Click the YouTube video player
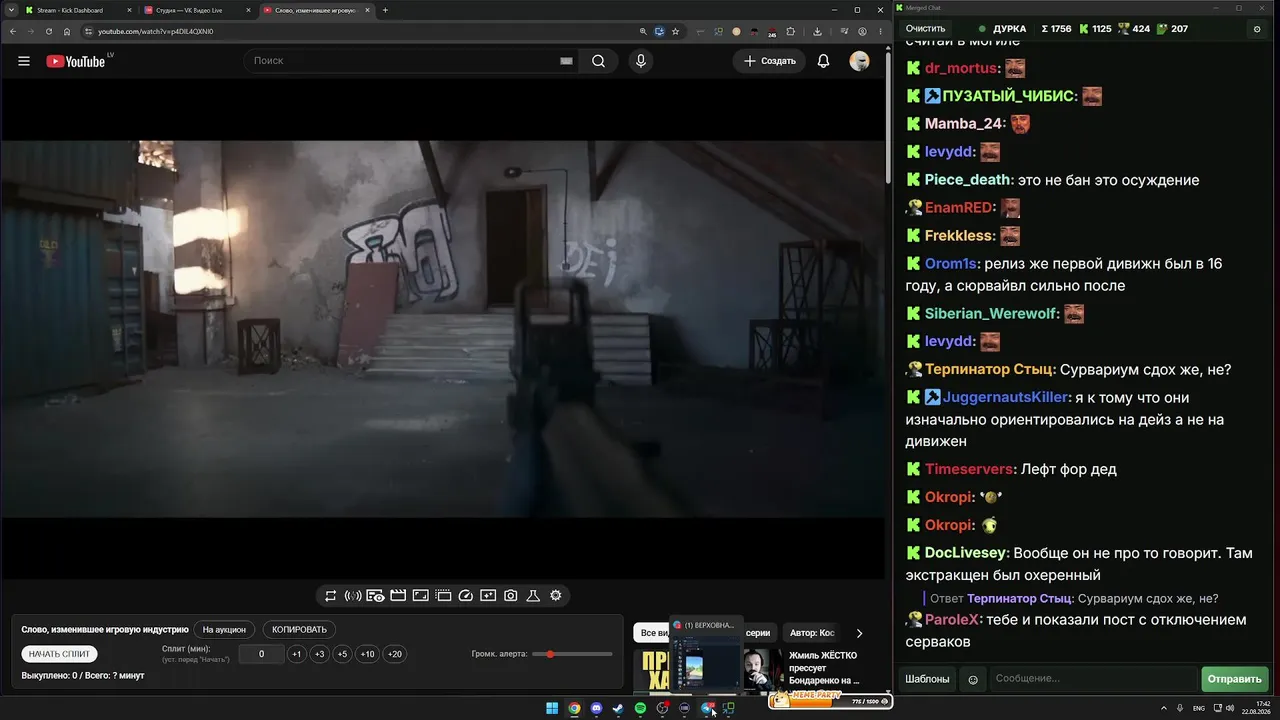 443,328
